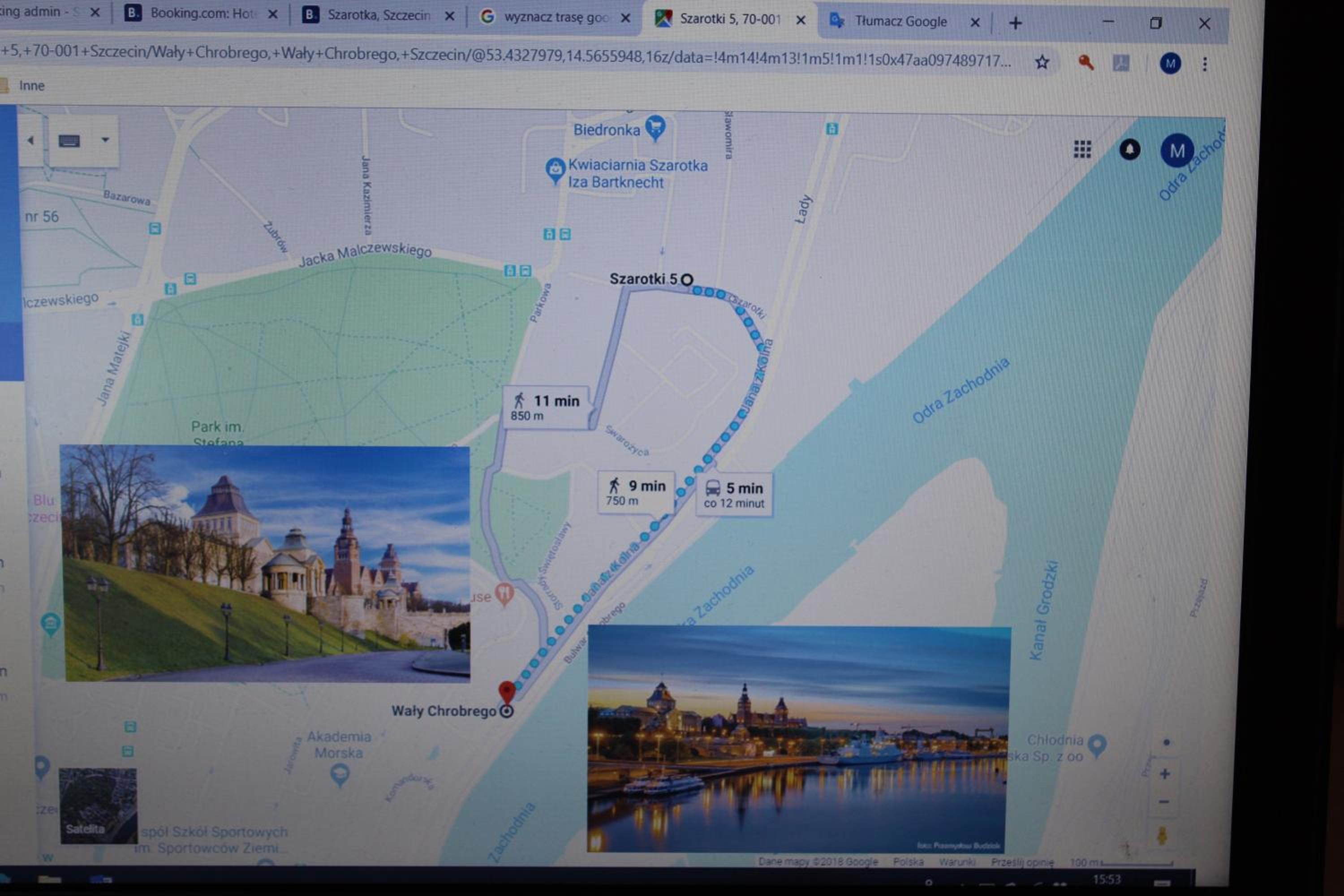
Task: Open the Google account avatar on map
Action: pos(1176,150)
